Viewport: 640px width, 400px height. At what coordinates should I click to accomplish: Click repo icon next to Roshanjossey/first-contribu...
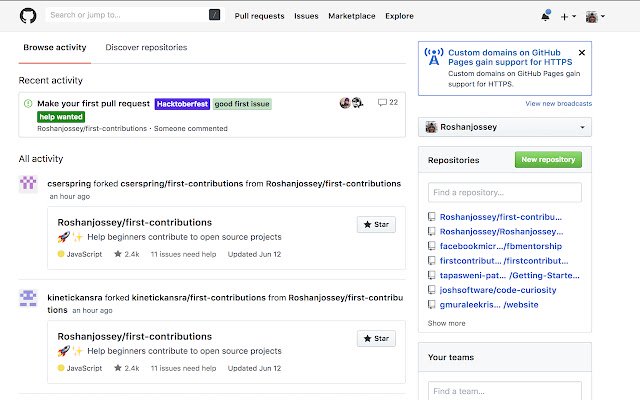[x=431, y=217]
